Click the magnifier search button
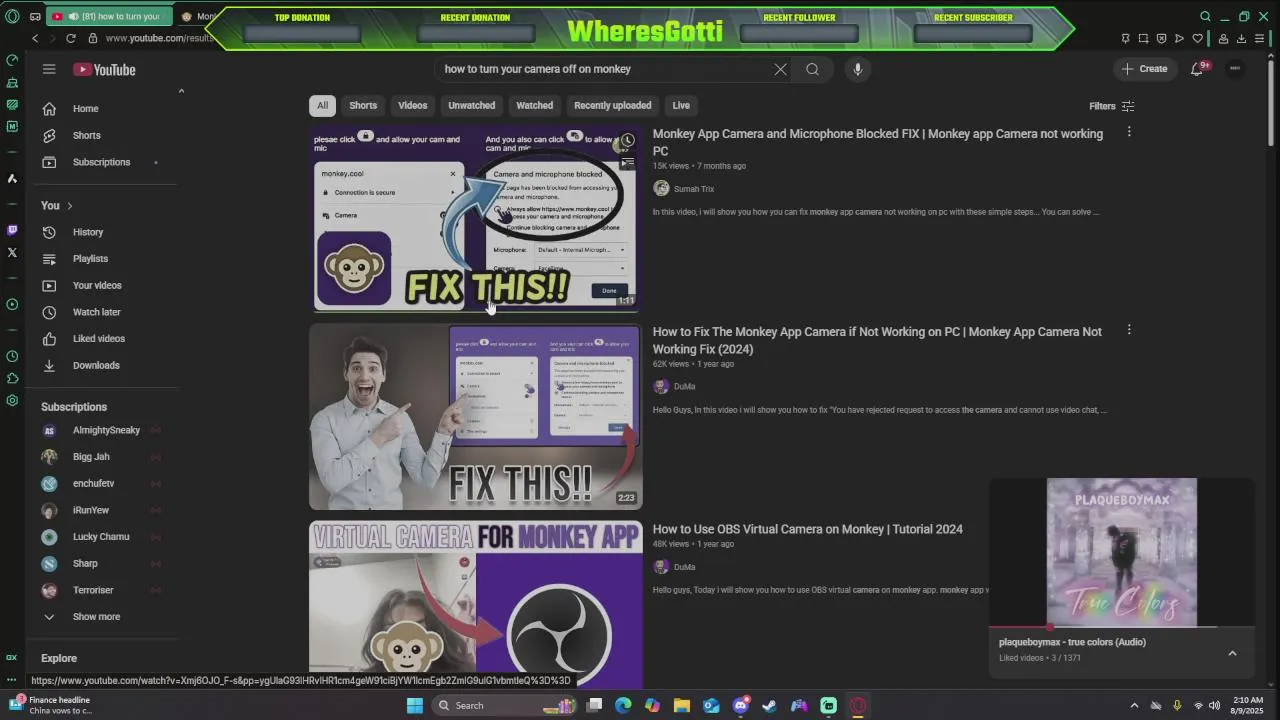The width and height of the screenshot is (1280, 720). (812, 69)
